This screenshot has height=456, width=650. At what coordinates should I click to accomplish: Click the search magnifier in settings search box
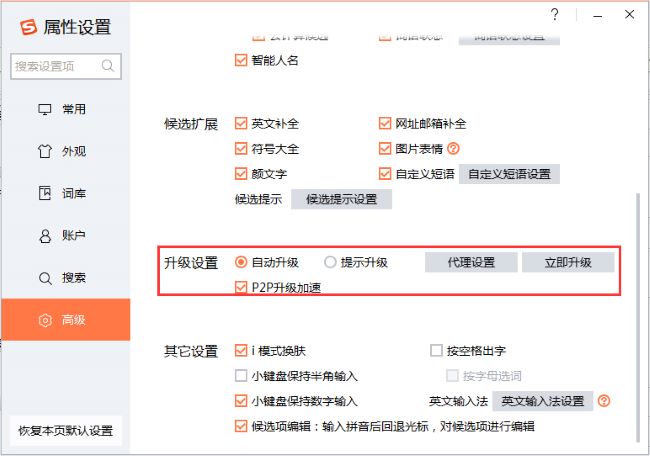108,65
